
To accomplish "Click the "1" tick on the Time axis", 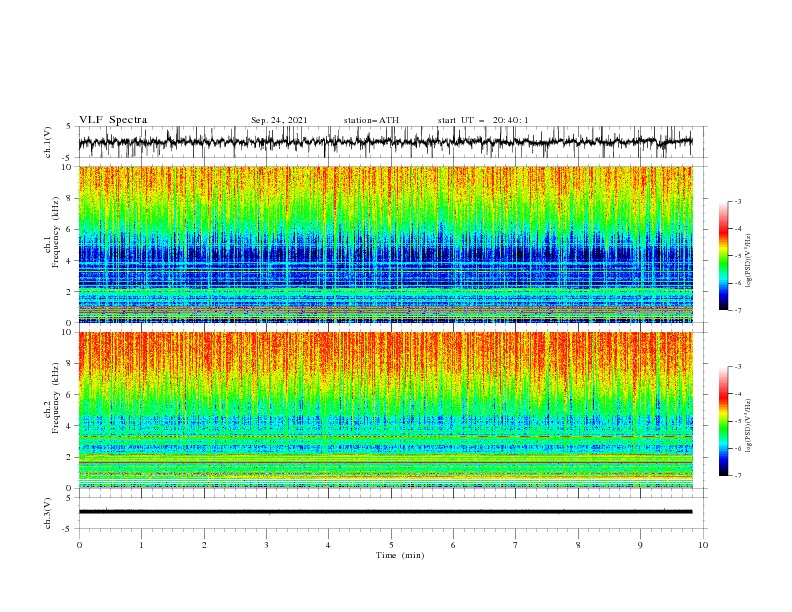I will pyautogui.click(x=142, y=545).
